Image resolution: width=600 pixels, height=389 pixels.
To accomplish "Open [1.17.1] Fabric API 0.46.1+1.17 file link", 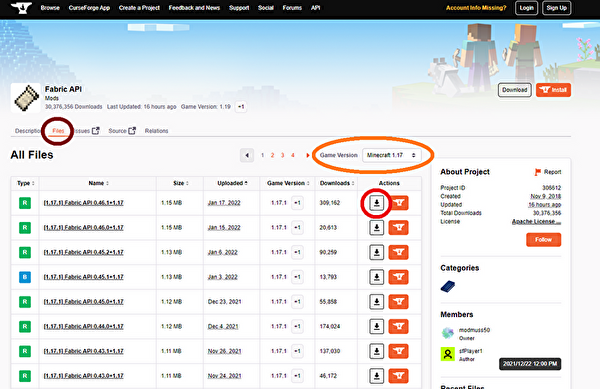I will pyautogui.click(x=83, y=203).
